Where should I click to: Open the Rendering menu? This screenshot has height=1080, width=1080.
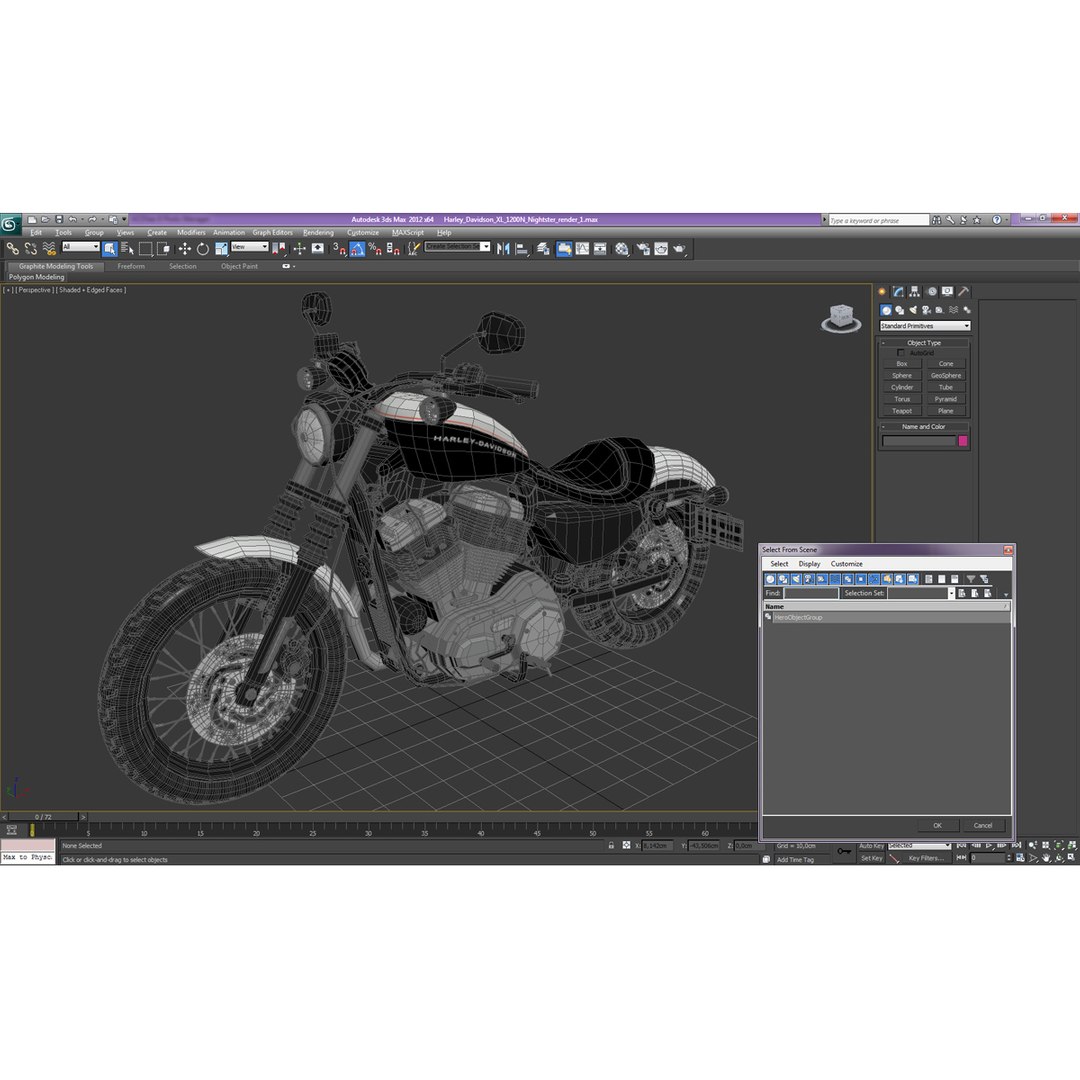click(318, 233)
